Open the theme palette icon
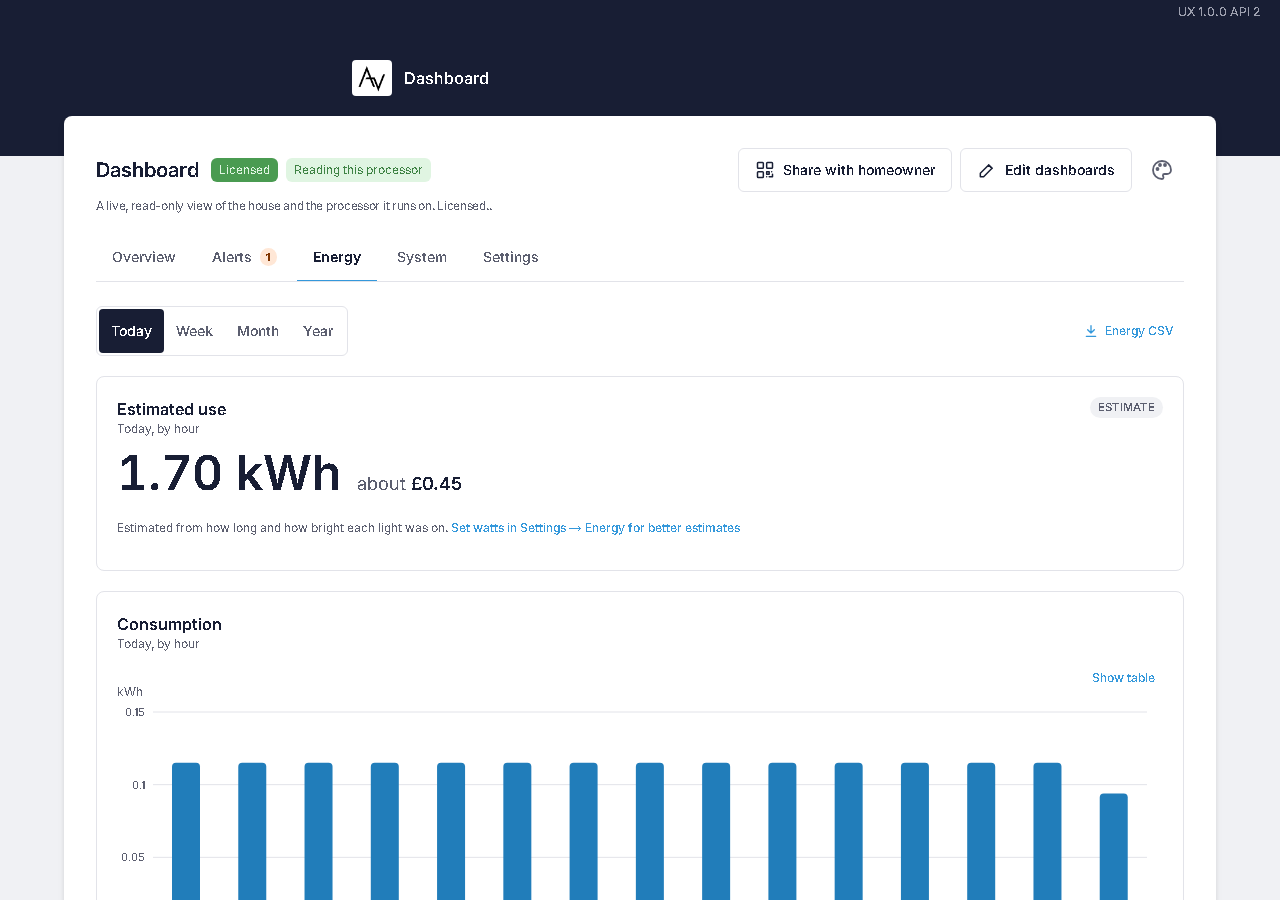The width and height of the screenshot is (1280, 900). click(1162, 170)
